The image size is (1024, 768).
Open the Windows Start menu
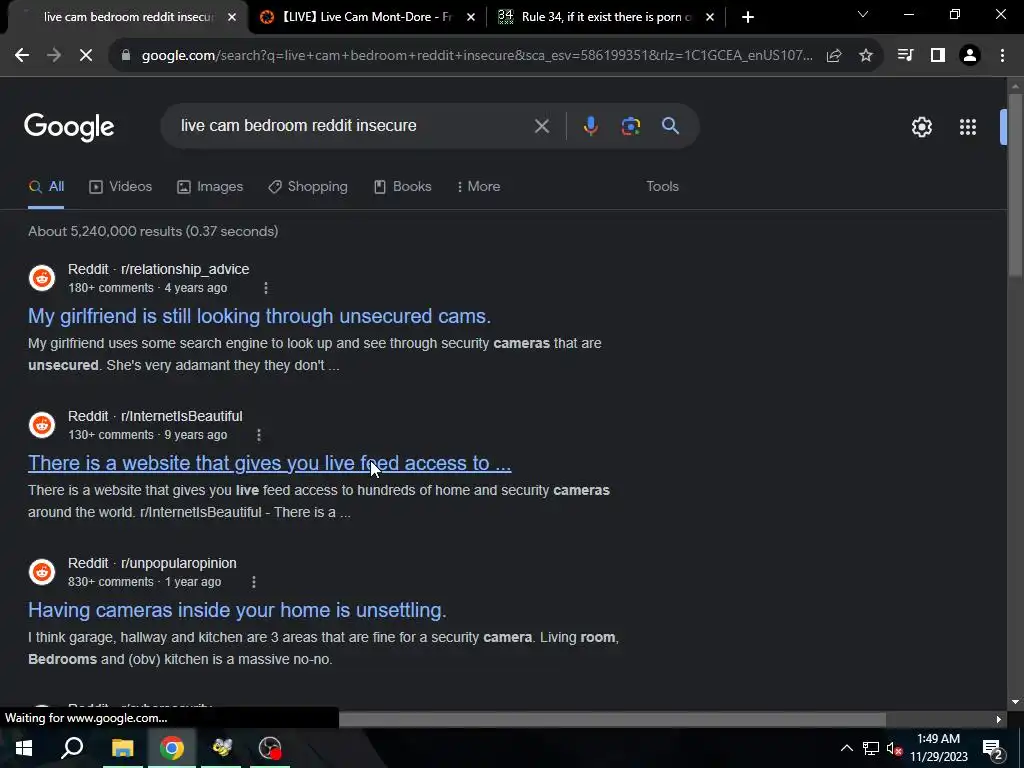click(x=24, y=748)
